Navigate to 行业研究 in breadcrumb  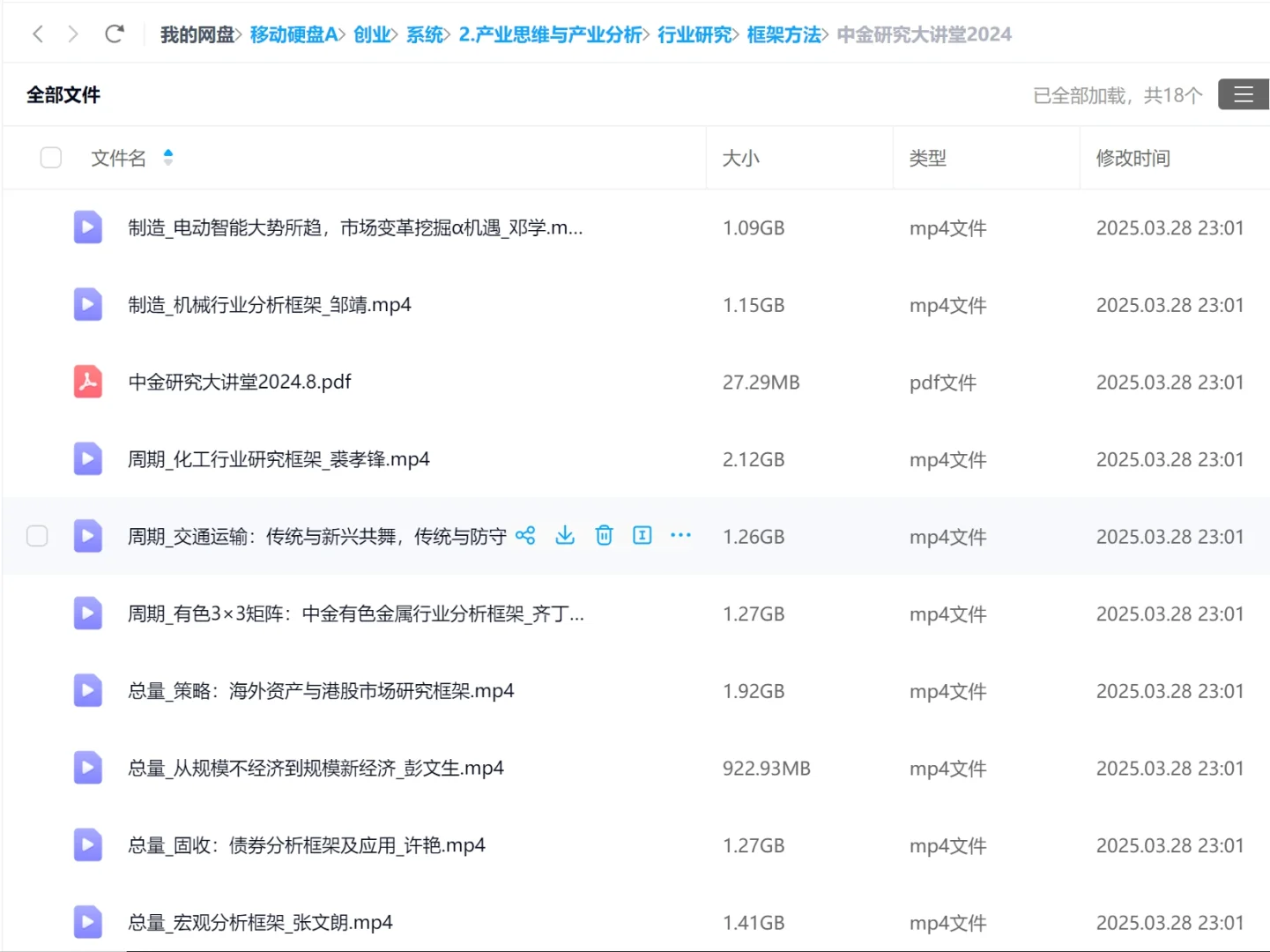pyautogui.click(x=694, y=34)
